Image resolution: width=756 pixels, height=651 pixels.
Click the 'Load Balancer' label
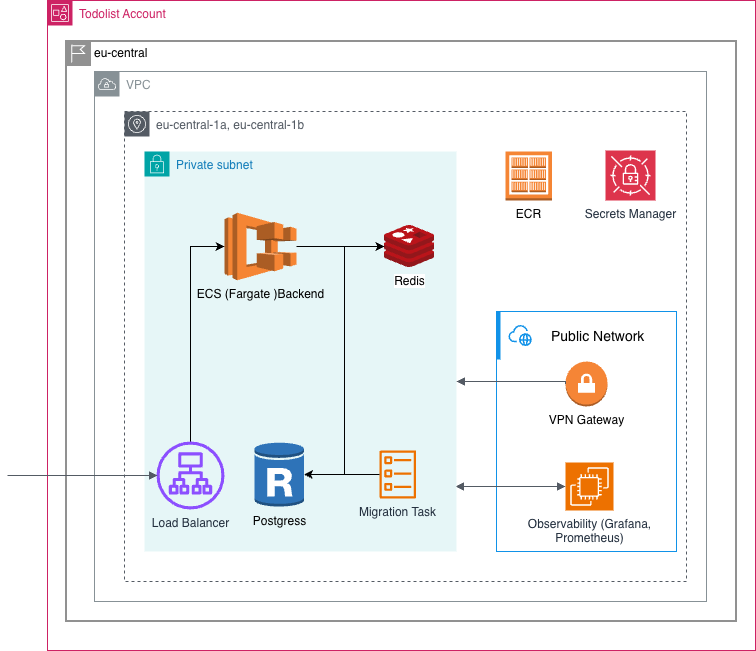pos(190,523)
